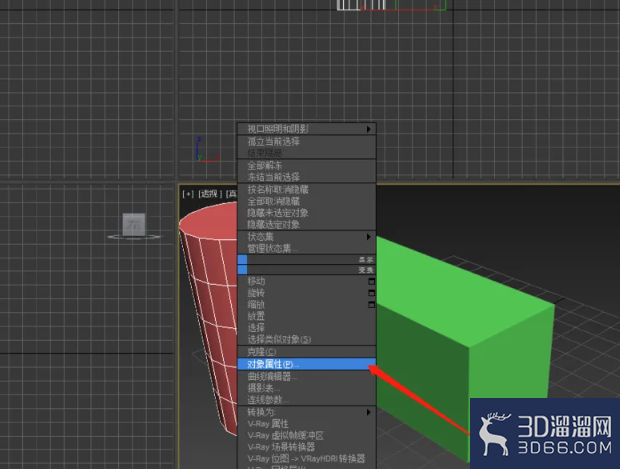Image resolution: width=620 pixels, height=469 pixels.
Task: Open 管理状态集... menu entry
Action: click(306, 248)
